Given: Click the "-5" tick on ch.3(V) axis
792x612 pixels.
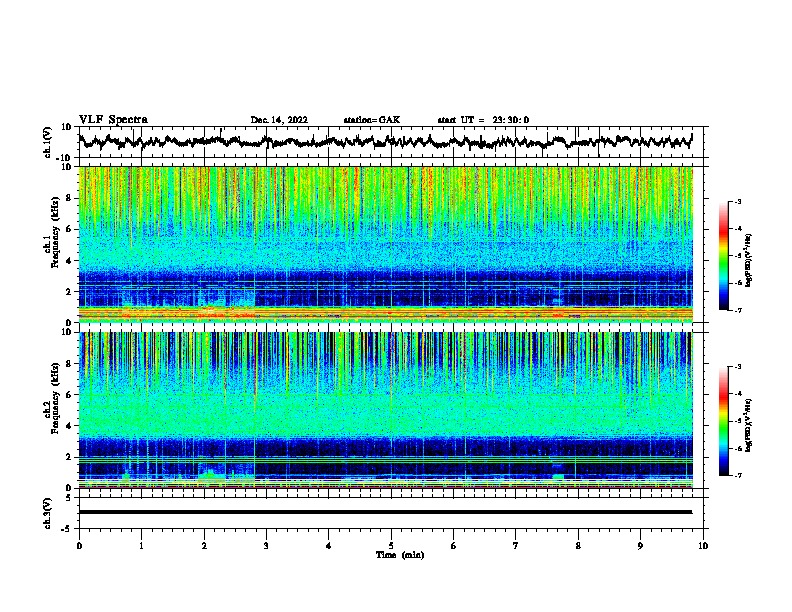Looking at the screenshot, I should [67, 529].
